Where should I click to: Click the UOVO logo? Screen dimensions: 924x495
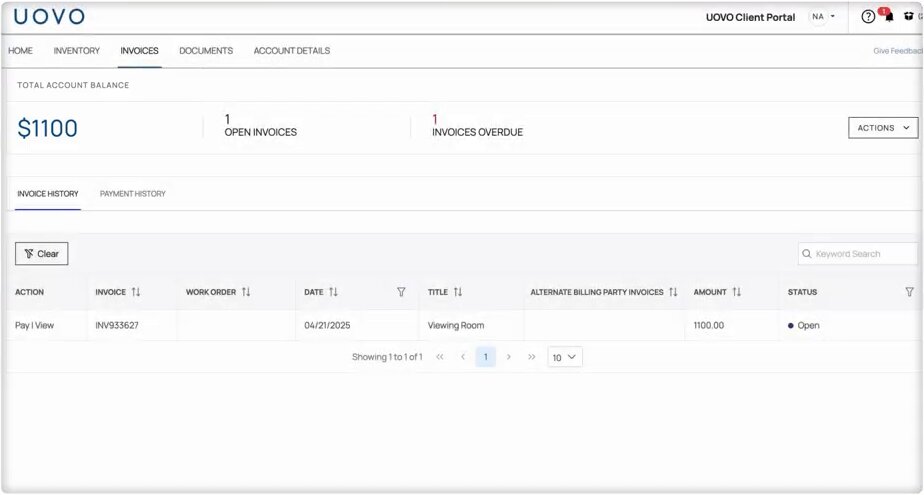[x=50, y=16]
